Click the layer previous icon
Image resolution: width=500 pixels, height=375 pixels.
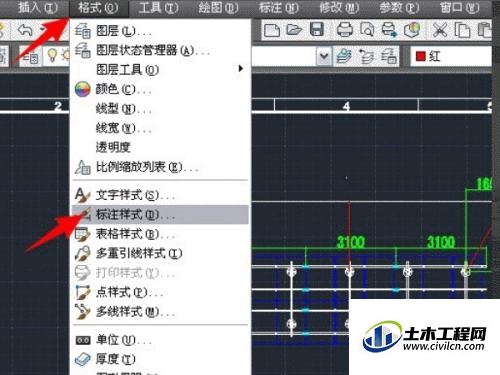(x=366, y=56)
